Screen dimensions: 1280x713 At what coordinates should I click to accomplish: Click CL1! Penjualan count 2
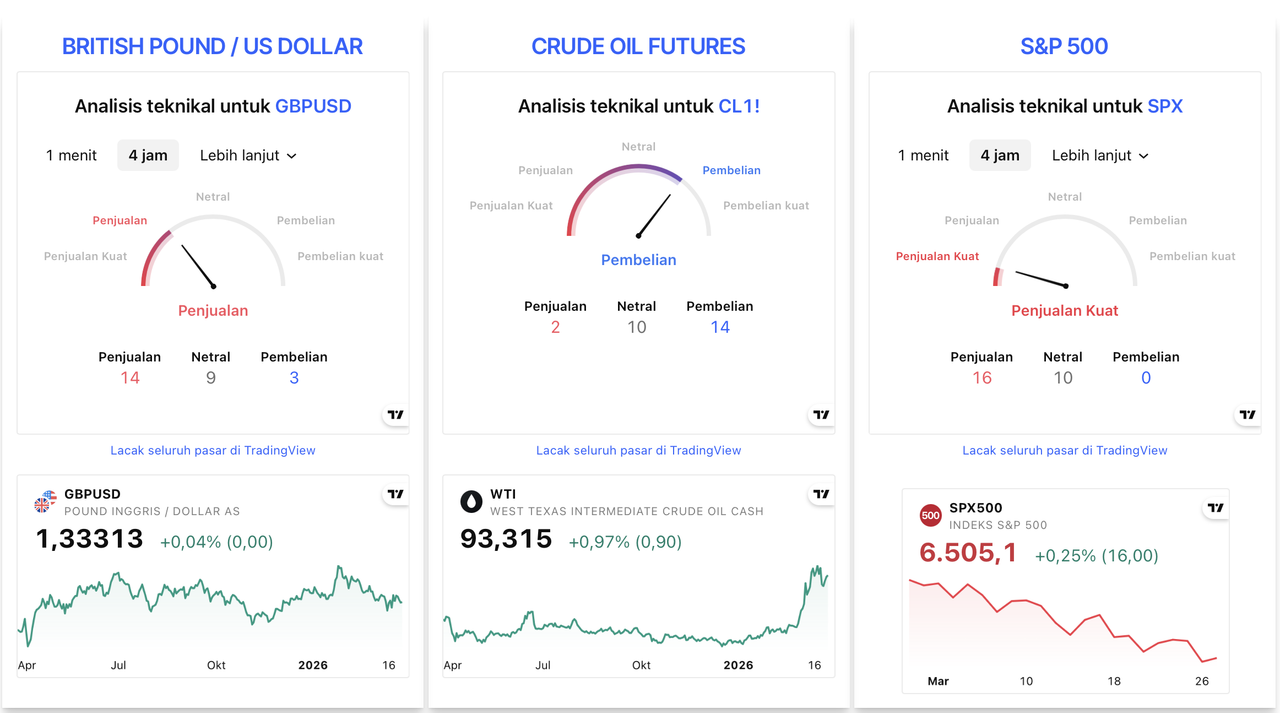(556, 327)
